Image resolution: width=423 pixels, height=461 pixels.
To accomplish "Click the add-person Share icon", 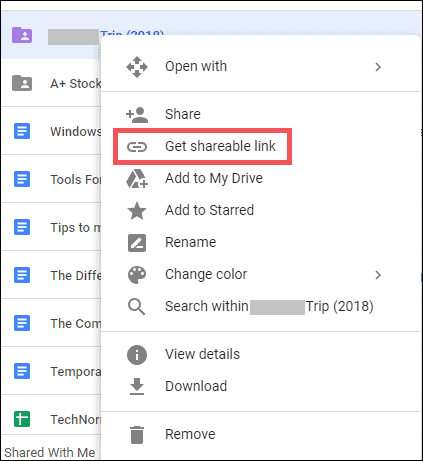I will click(x=137, y=115).
